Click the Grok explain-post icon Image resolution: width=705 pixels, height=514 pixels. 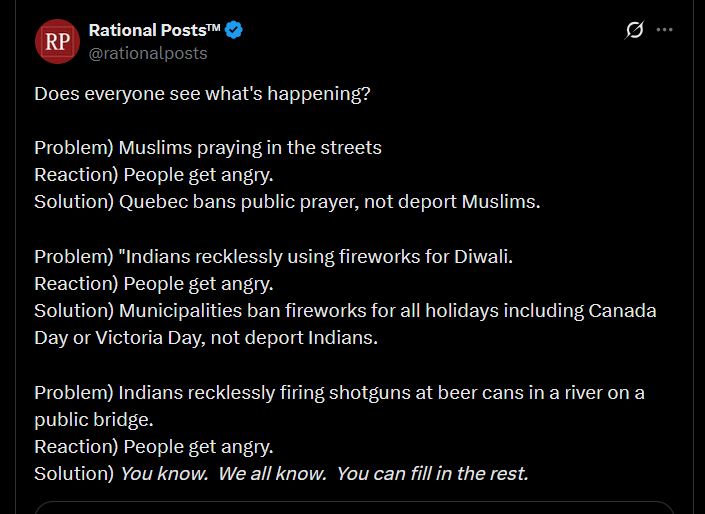click(x=634, y=30)
